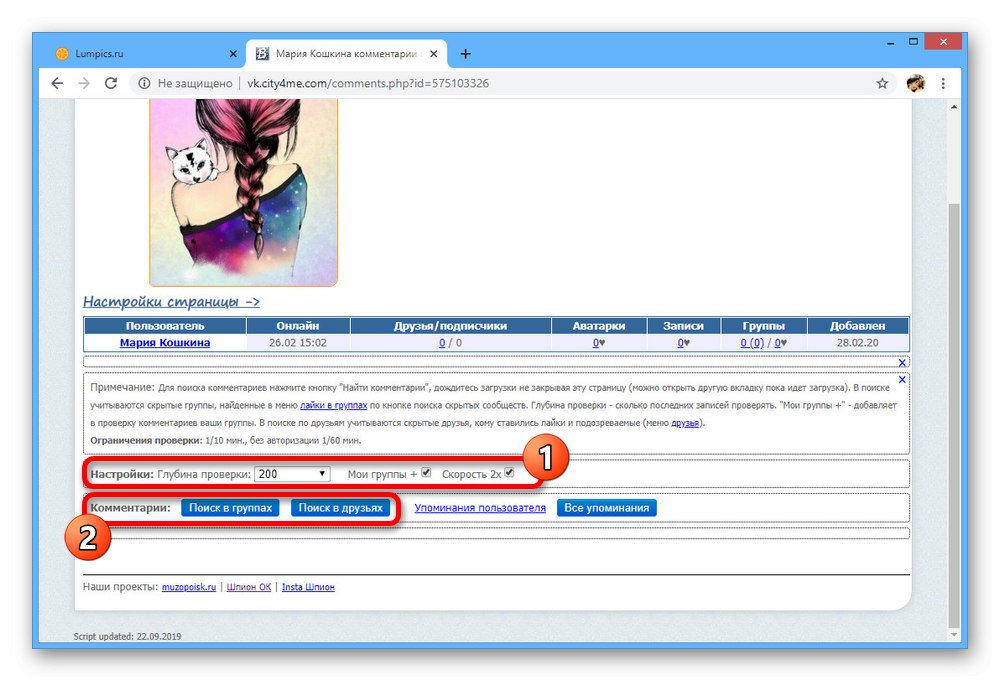Open the Chrome profile avatar
The height and width of the screenshot is (681, 1000).
coord(916,83)
